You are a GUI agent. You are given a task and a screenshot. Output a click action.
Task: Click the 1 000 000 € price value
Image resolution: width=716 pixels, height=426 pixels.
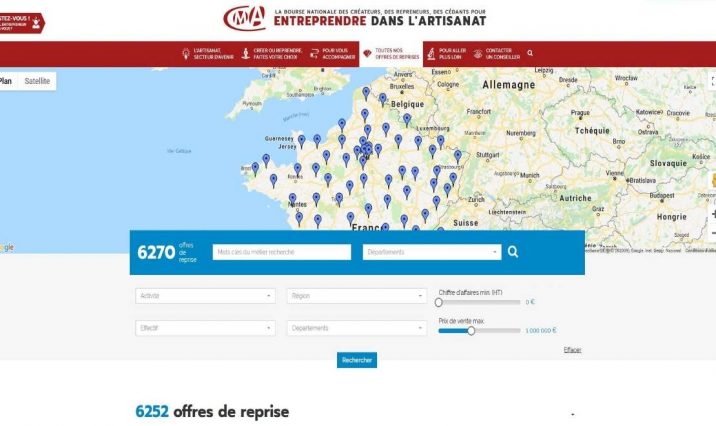pyautogui.click(x=541, y=331)
